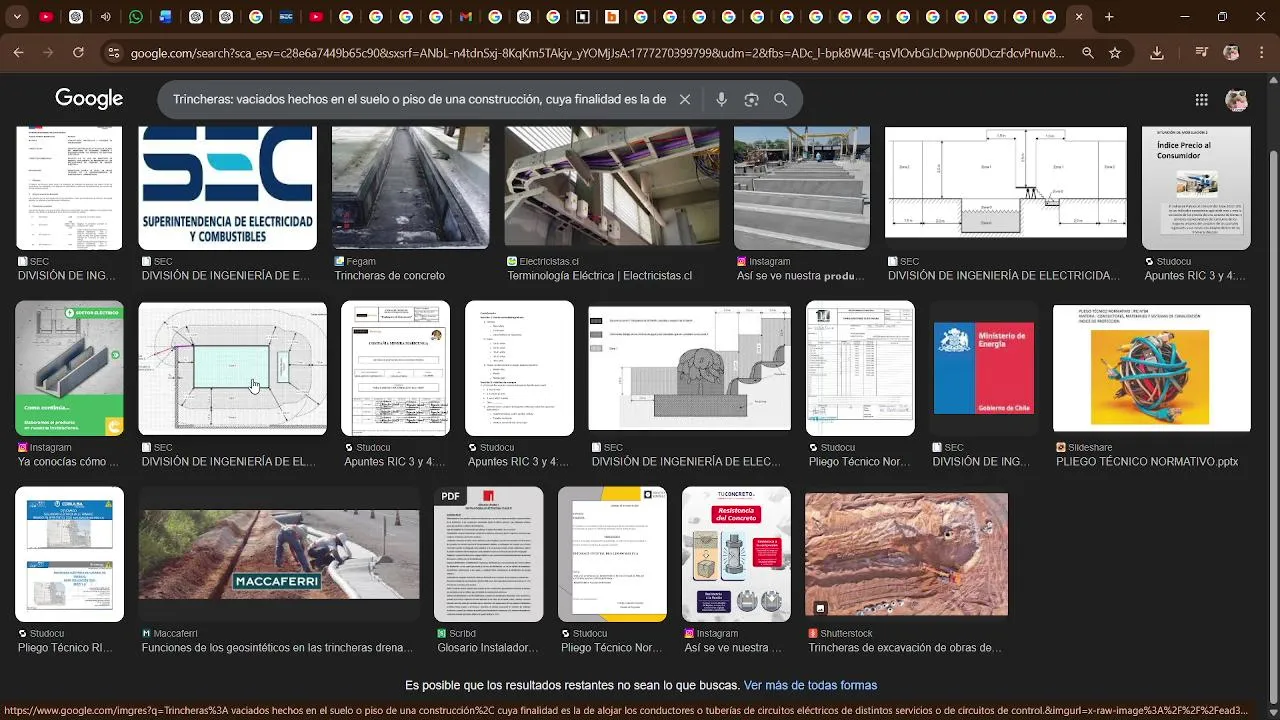Viewport: 1280px width, 720px height.
Task: Click the 'Maccaferri' source label
Action: tap(175, 633)
